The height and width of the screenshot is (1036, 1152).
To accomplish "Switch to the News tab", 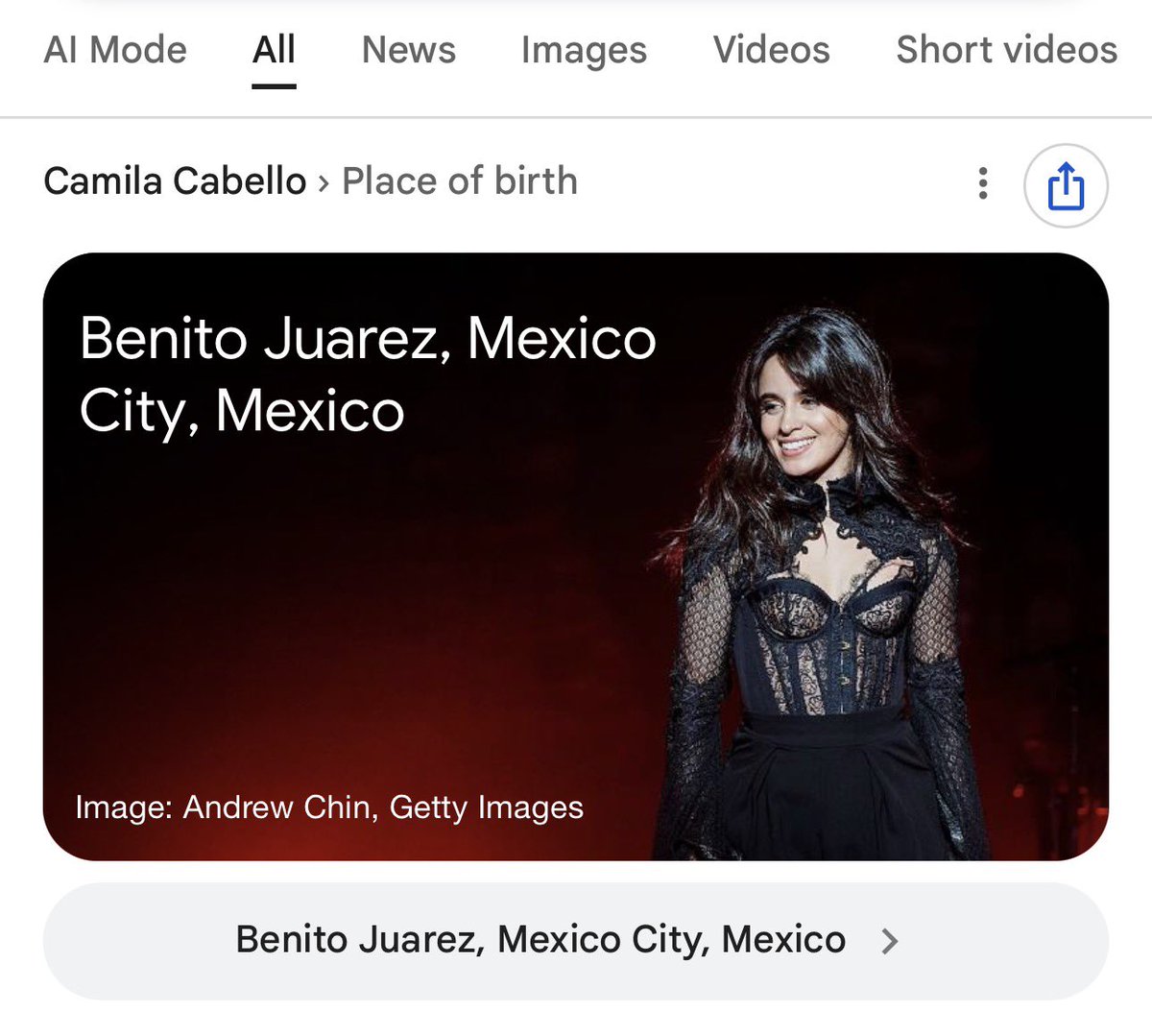I will click(409, 50).
